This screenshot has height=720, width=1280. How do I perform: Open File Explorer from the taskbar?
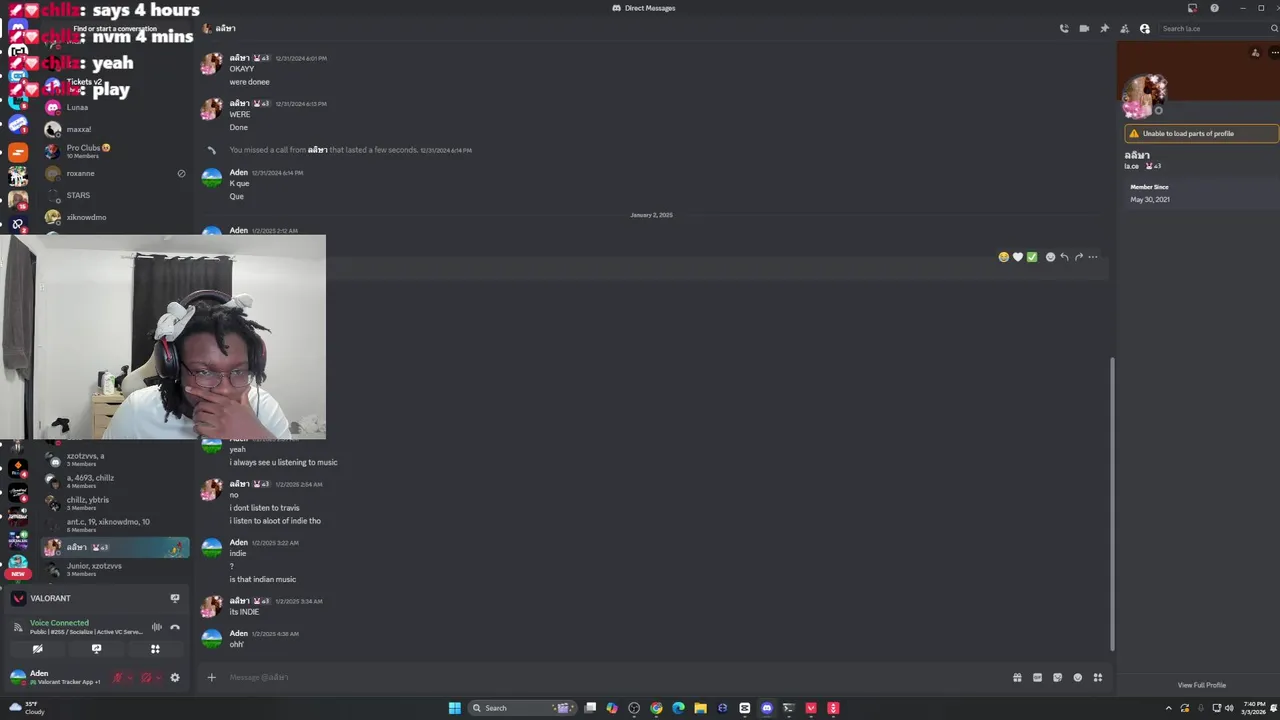[700, 708]
